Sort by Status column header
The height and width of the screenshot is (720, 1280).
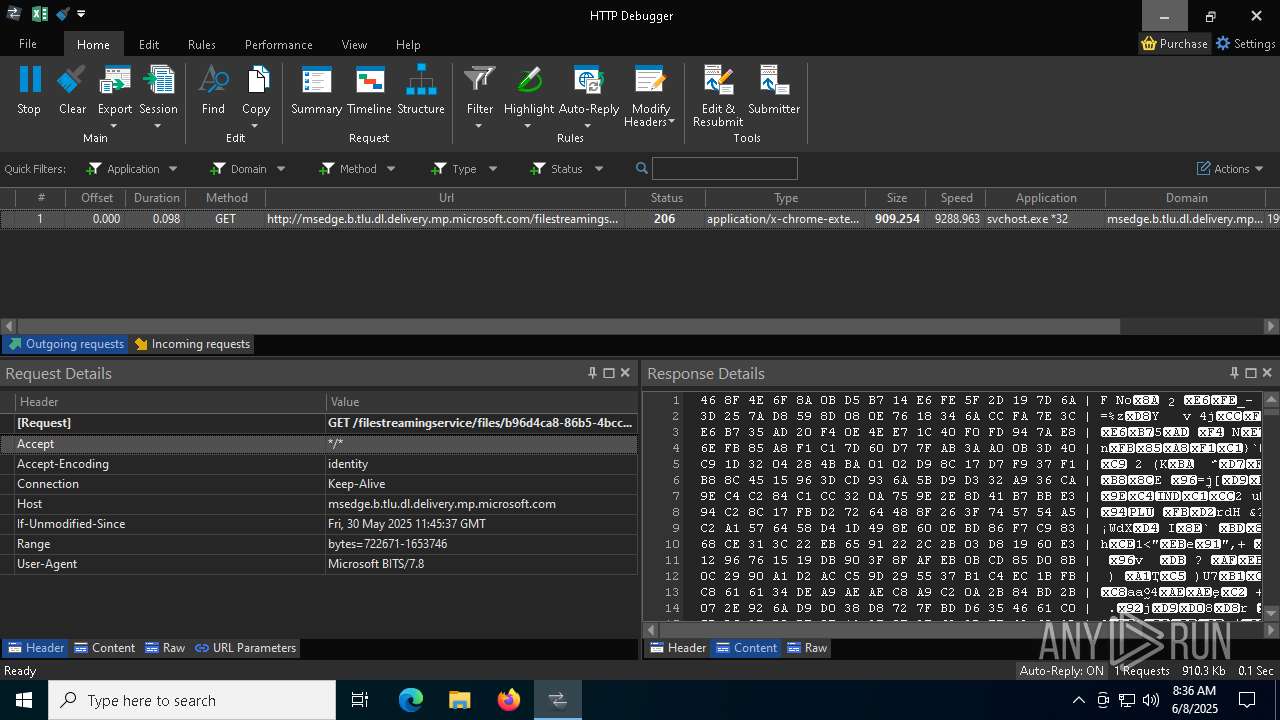(666, 198)
